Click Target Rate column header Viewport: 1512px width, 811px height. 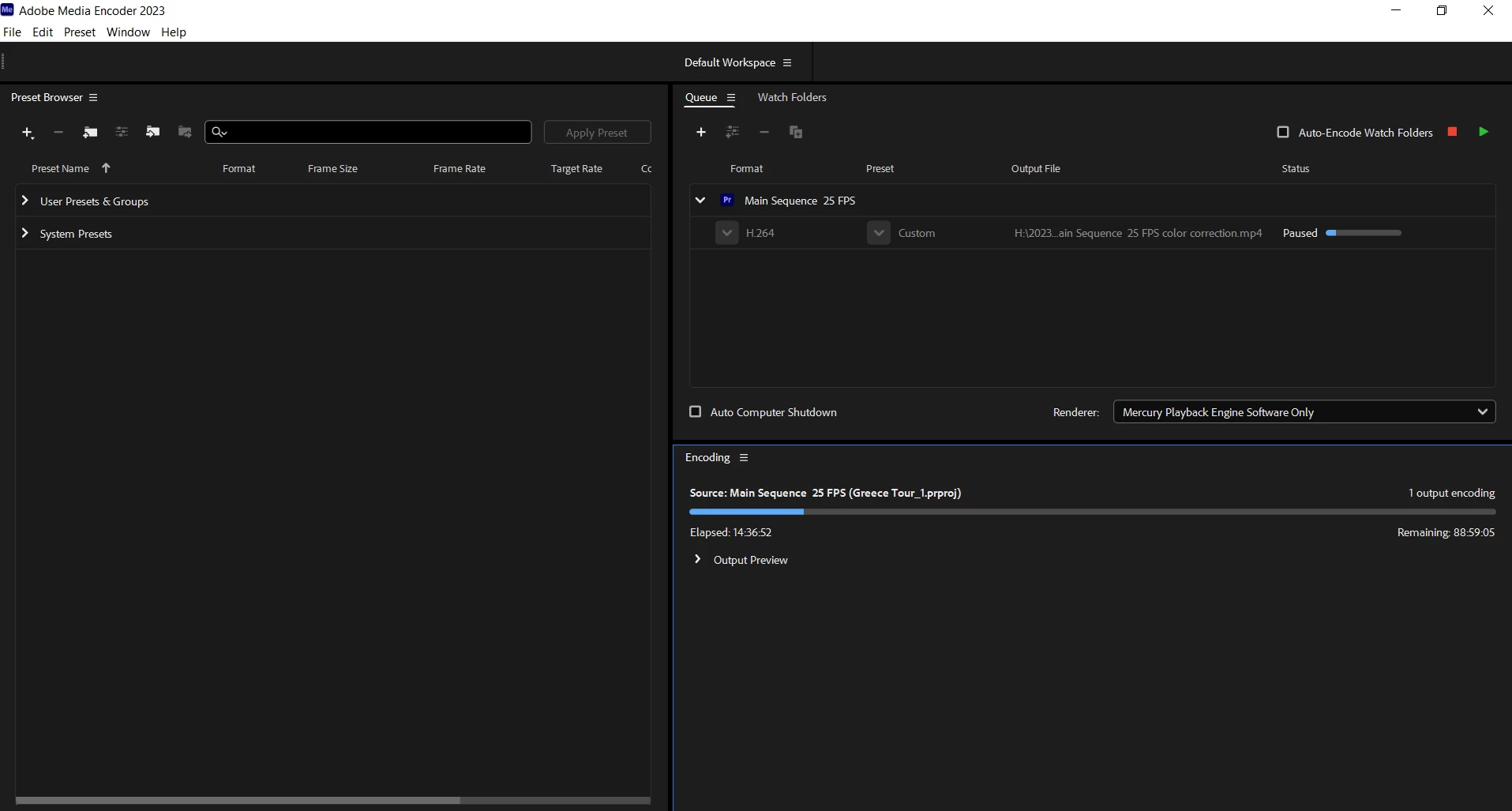coord(576,168)
